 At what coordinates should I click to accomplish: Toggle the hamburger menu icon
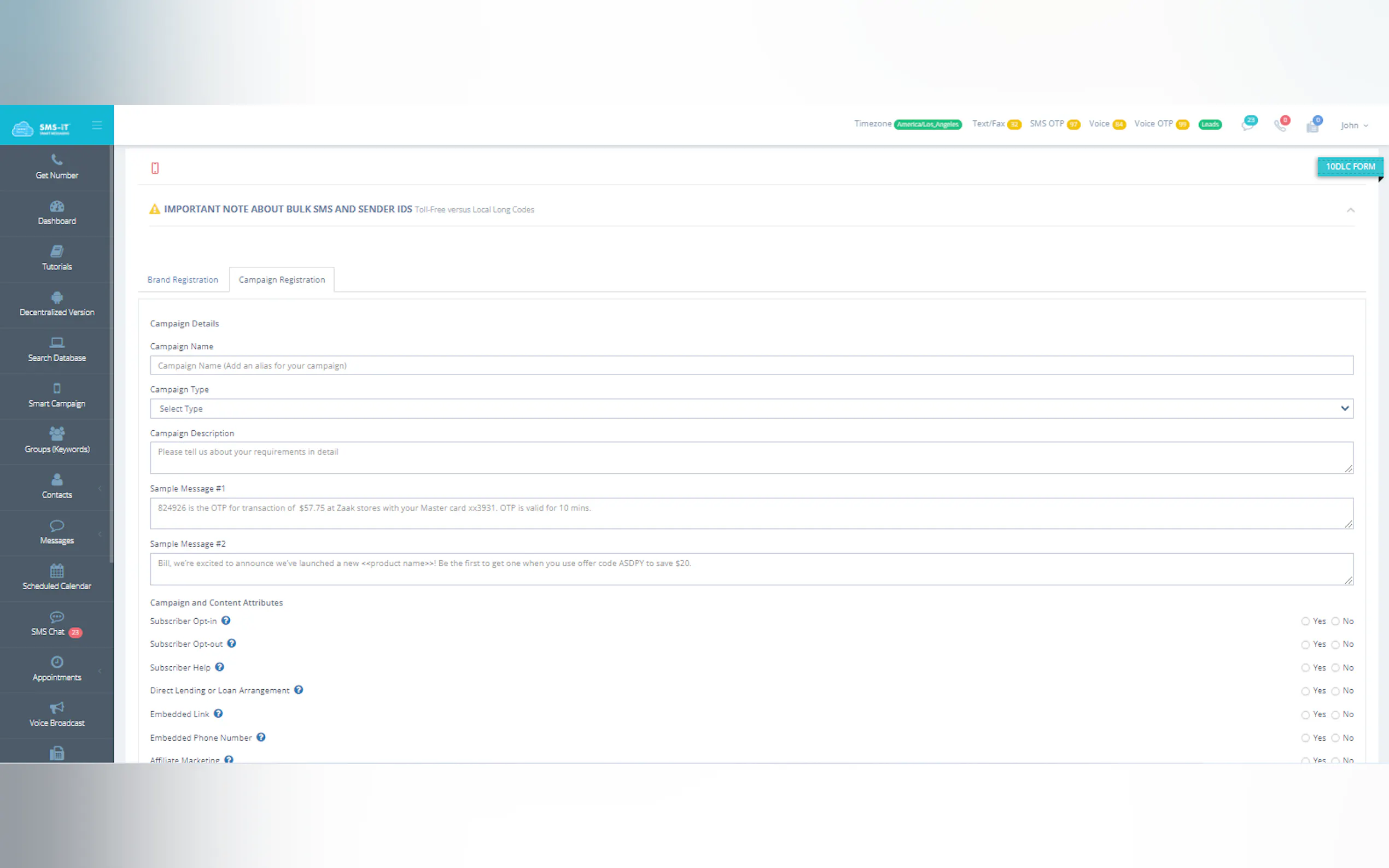point(96,125)
